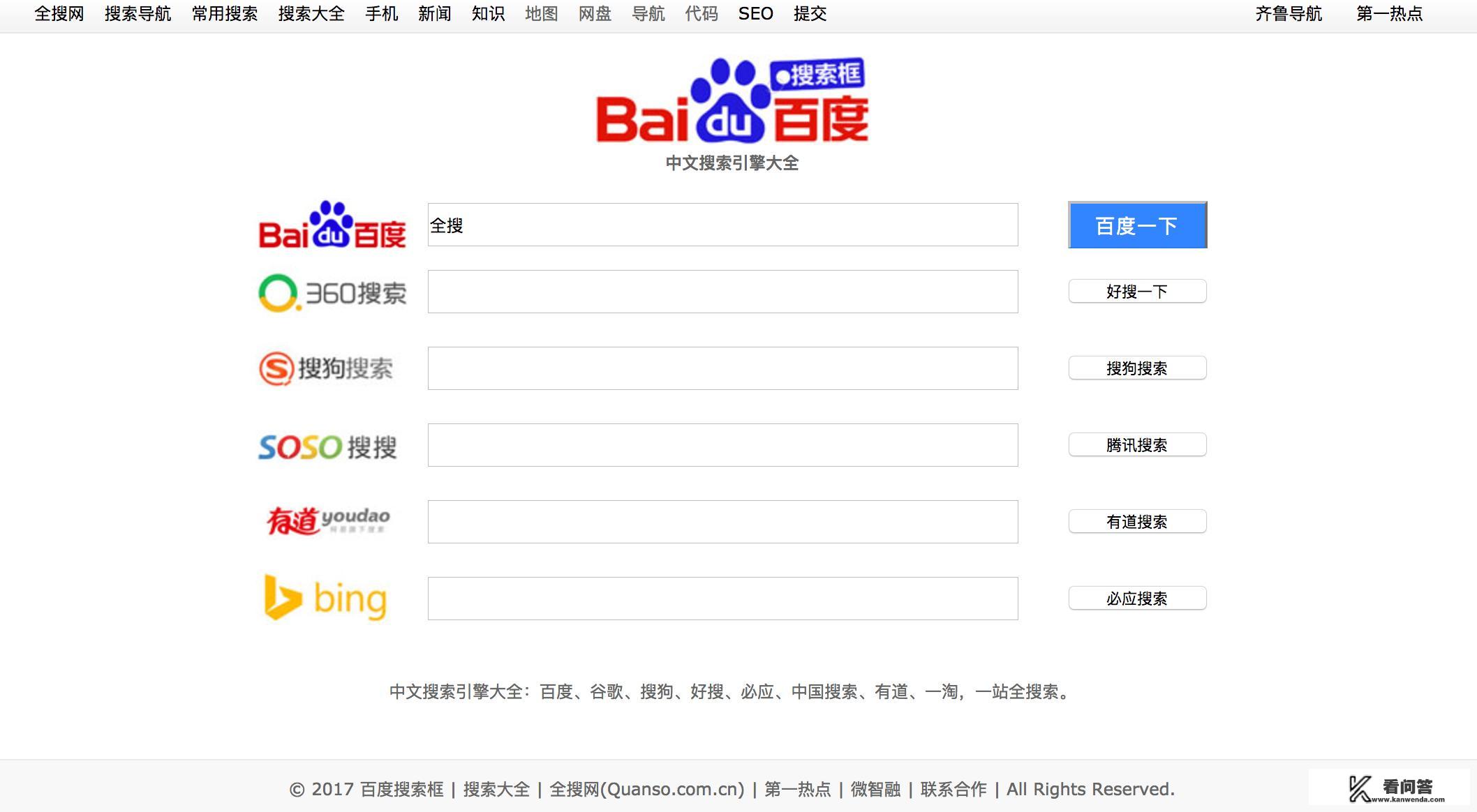Click the large Baidu 搜索框 header logo

(x=732, y=101)
